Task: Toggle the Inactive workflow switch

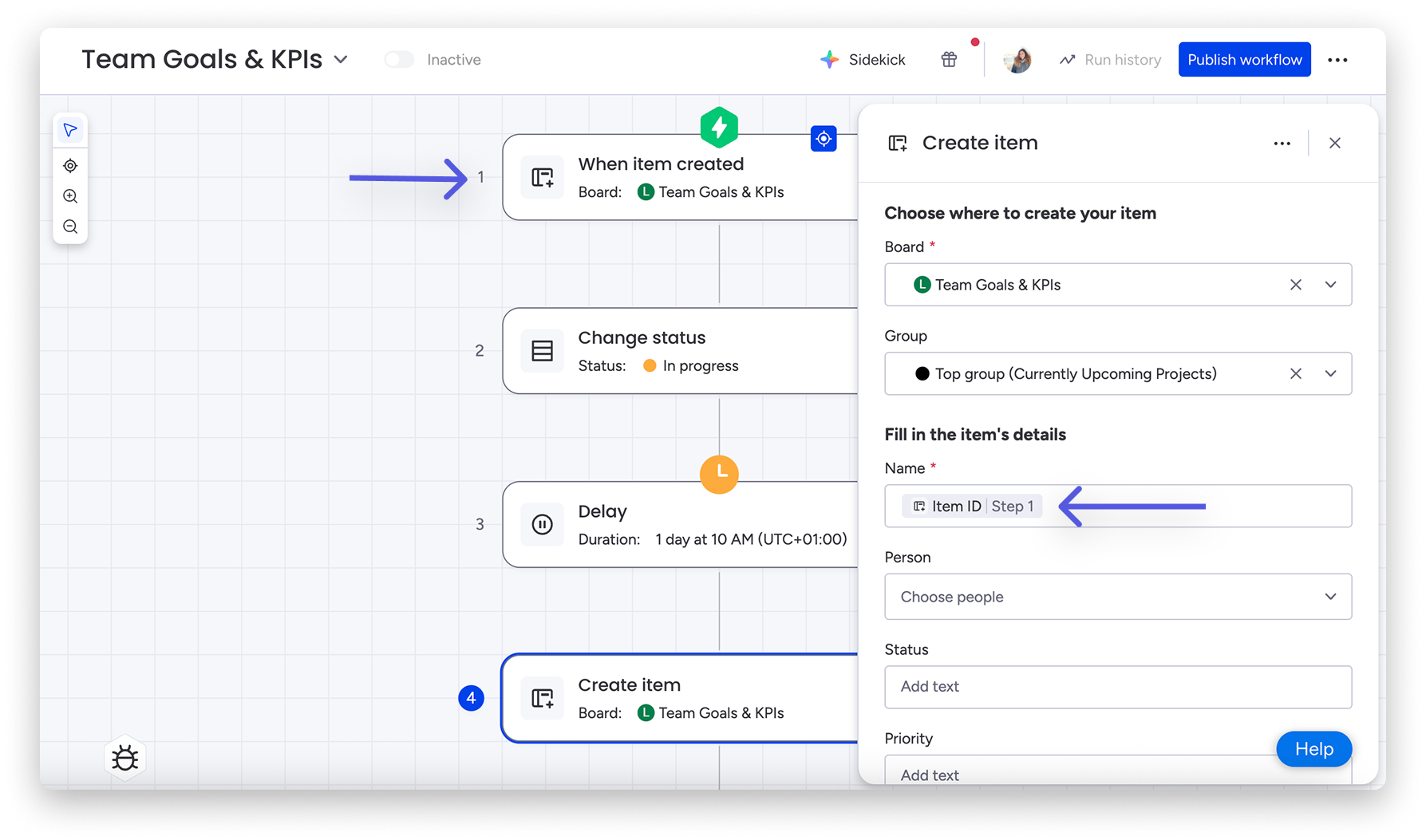Action: (399, 60)
